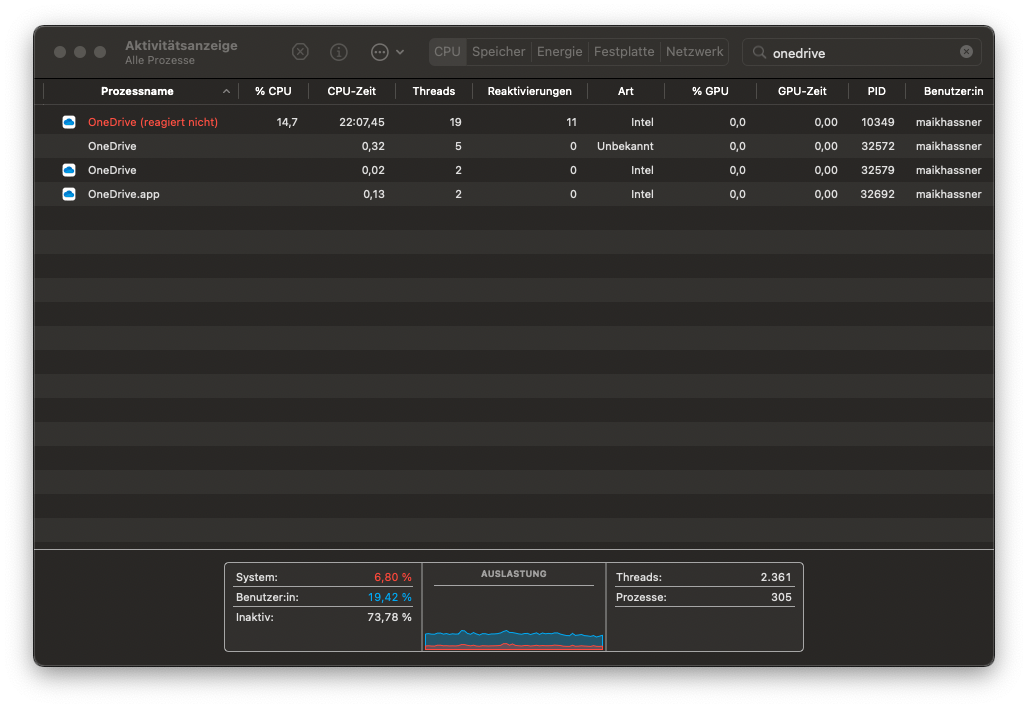Show the Netzwerk tab
Viewport: 1028px width, 708px height.
[694, 52]
